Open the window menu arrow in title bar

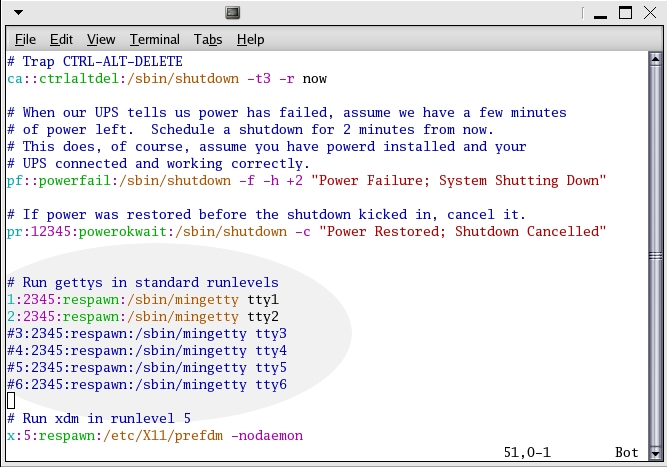19,13
